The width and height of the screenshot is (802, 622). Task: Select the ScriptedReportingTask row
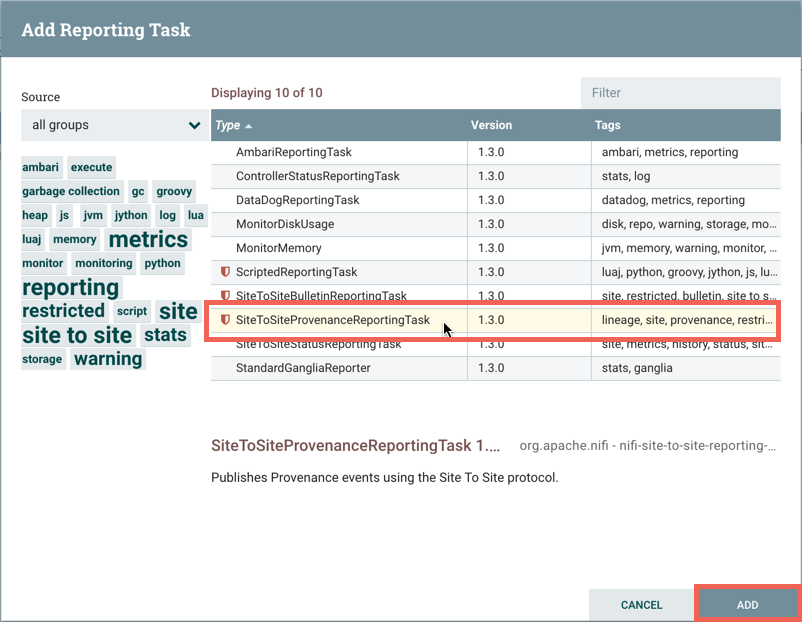(x=496, y=272)
